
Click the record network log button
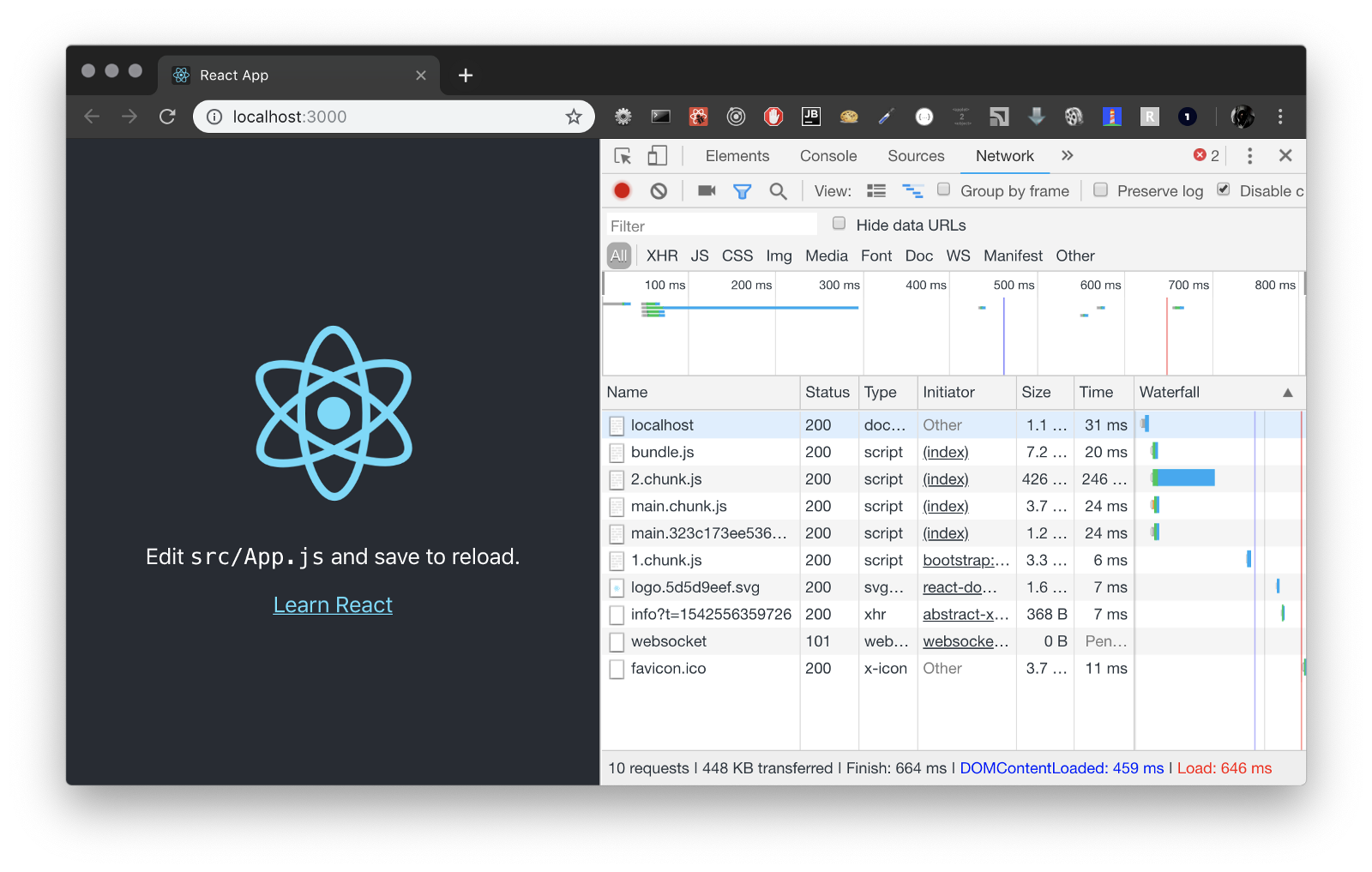(x=622, y=191)
